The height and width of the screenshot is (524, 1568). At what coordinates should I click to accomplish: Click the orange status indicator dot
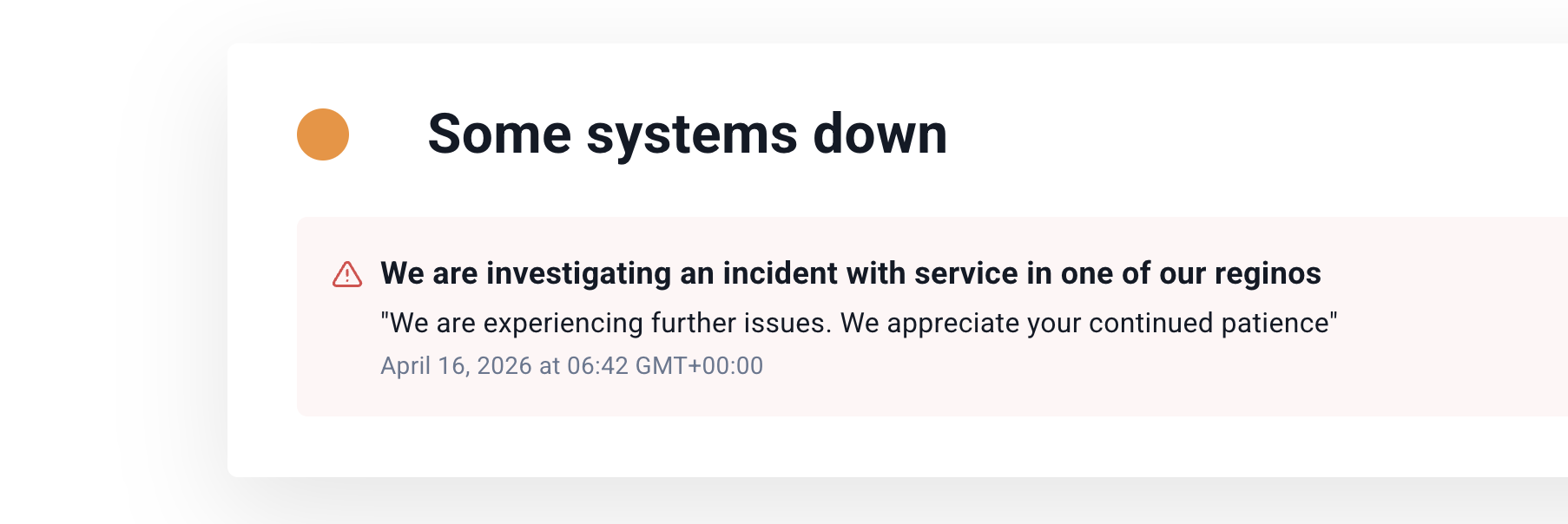[323, 134]
